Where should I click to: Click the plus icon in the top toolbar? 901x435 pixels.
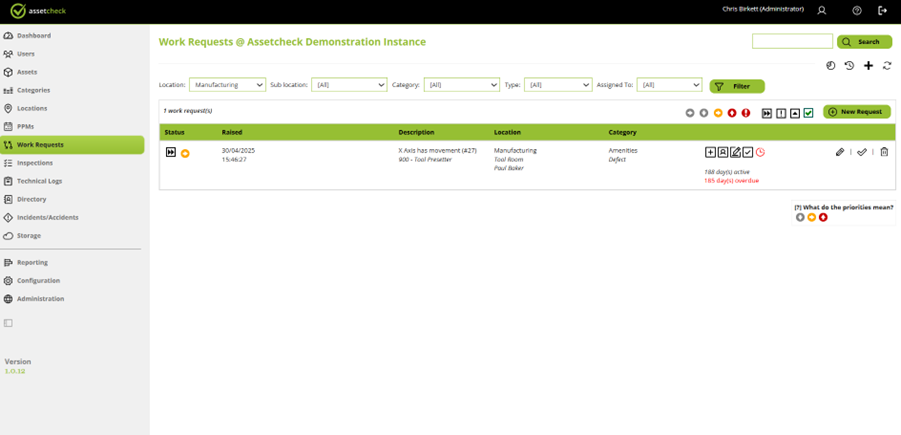868,66
